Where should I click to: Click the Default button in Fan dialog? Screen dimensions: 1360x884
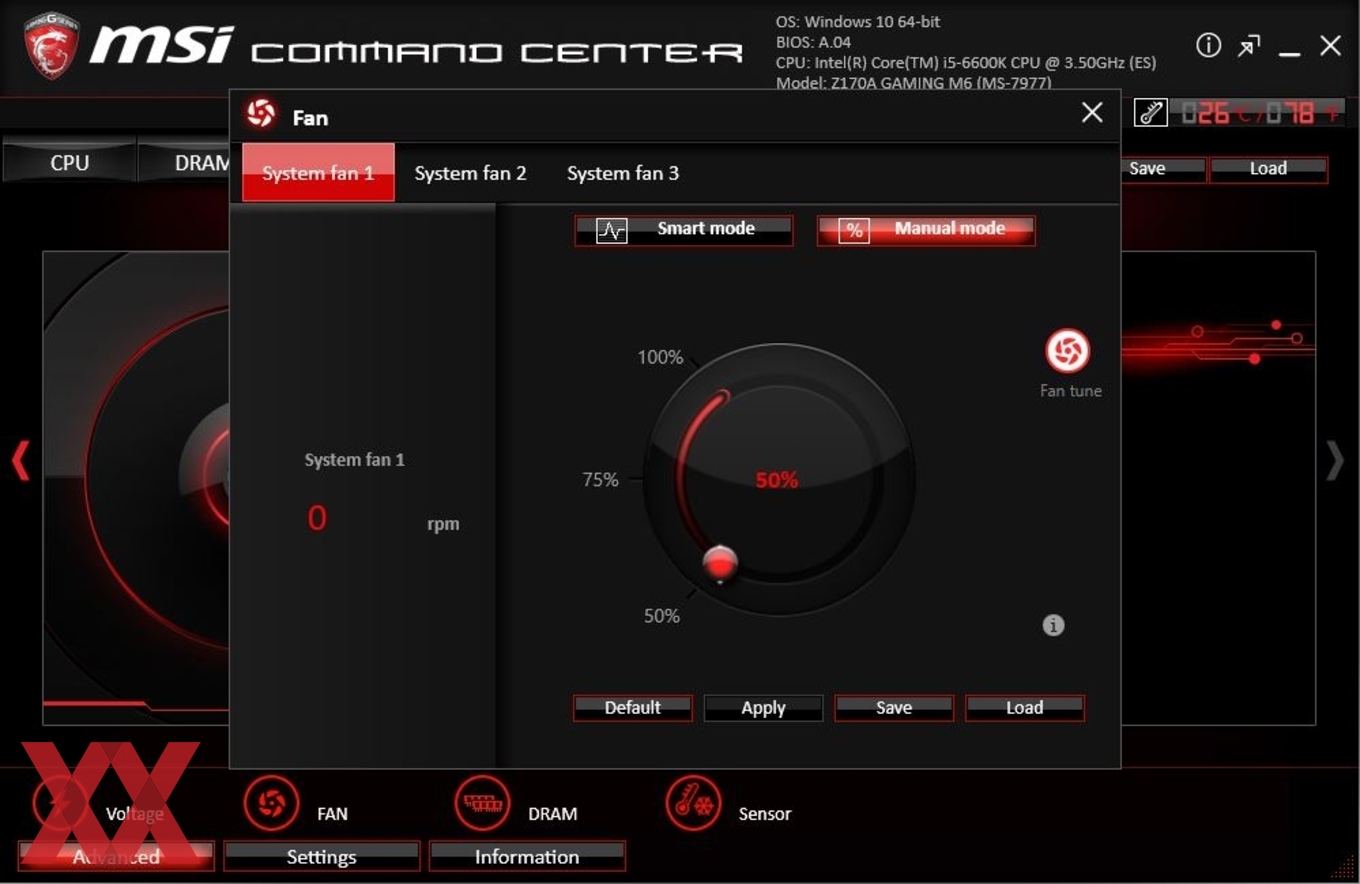point(632,708)
